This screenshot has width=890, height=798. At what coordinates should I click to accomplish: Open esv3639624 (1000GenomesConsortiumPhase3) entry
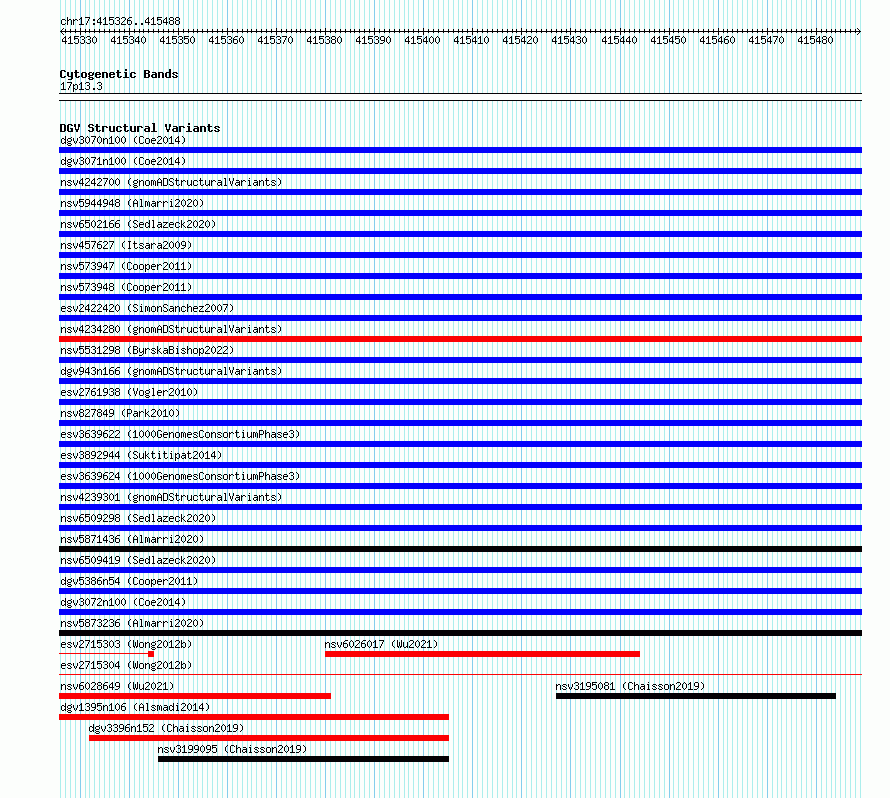point(180,476)
